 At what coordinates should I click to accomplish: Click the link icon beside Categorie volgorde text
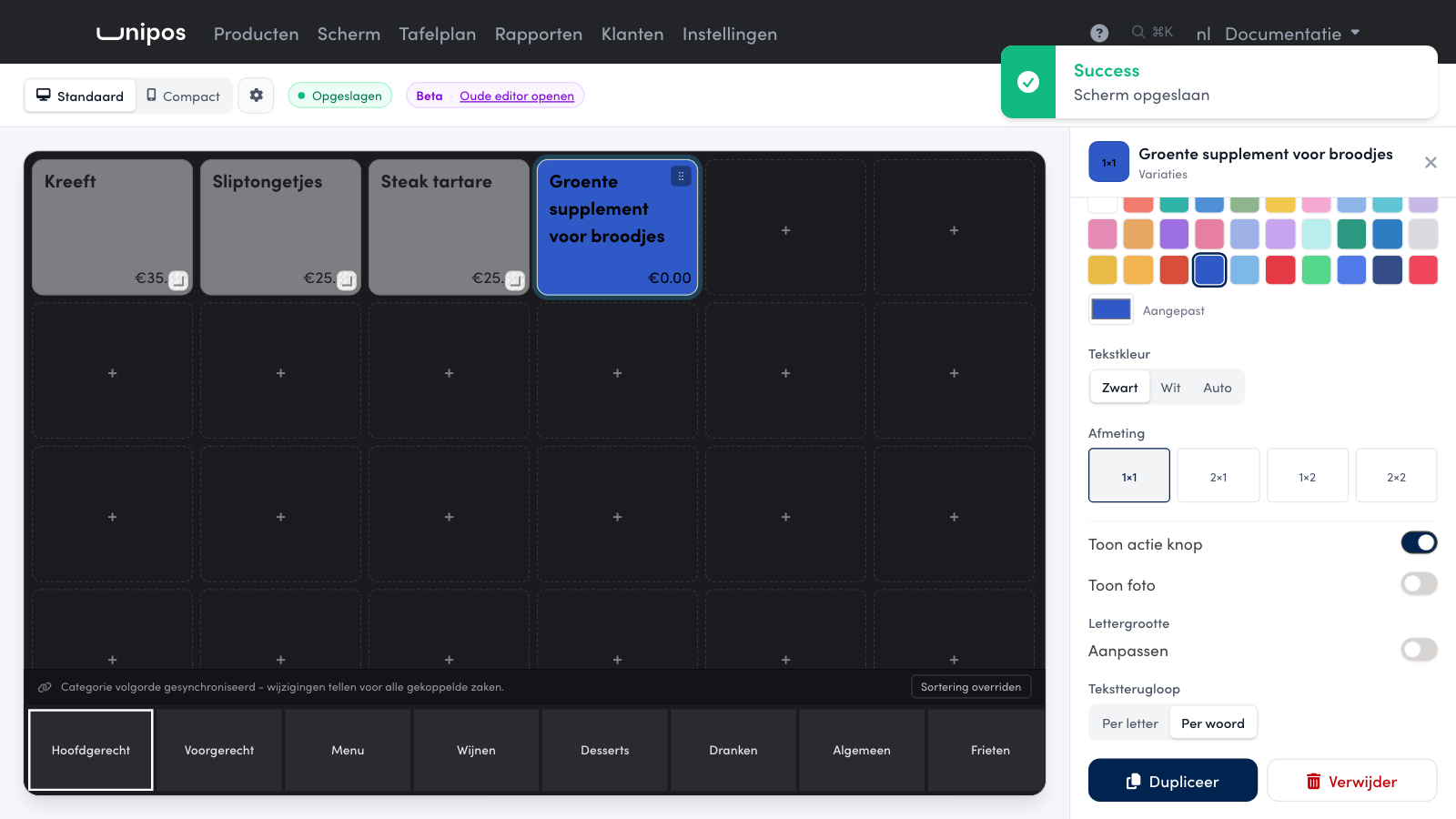pyautogui.click(x=44, y=687)
